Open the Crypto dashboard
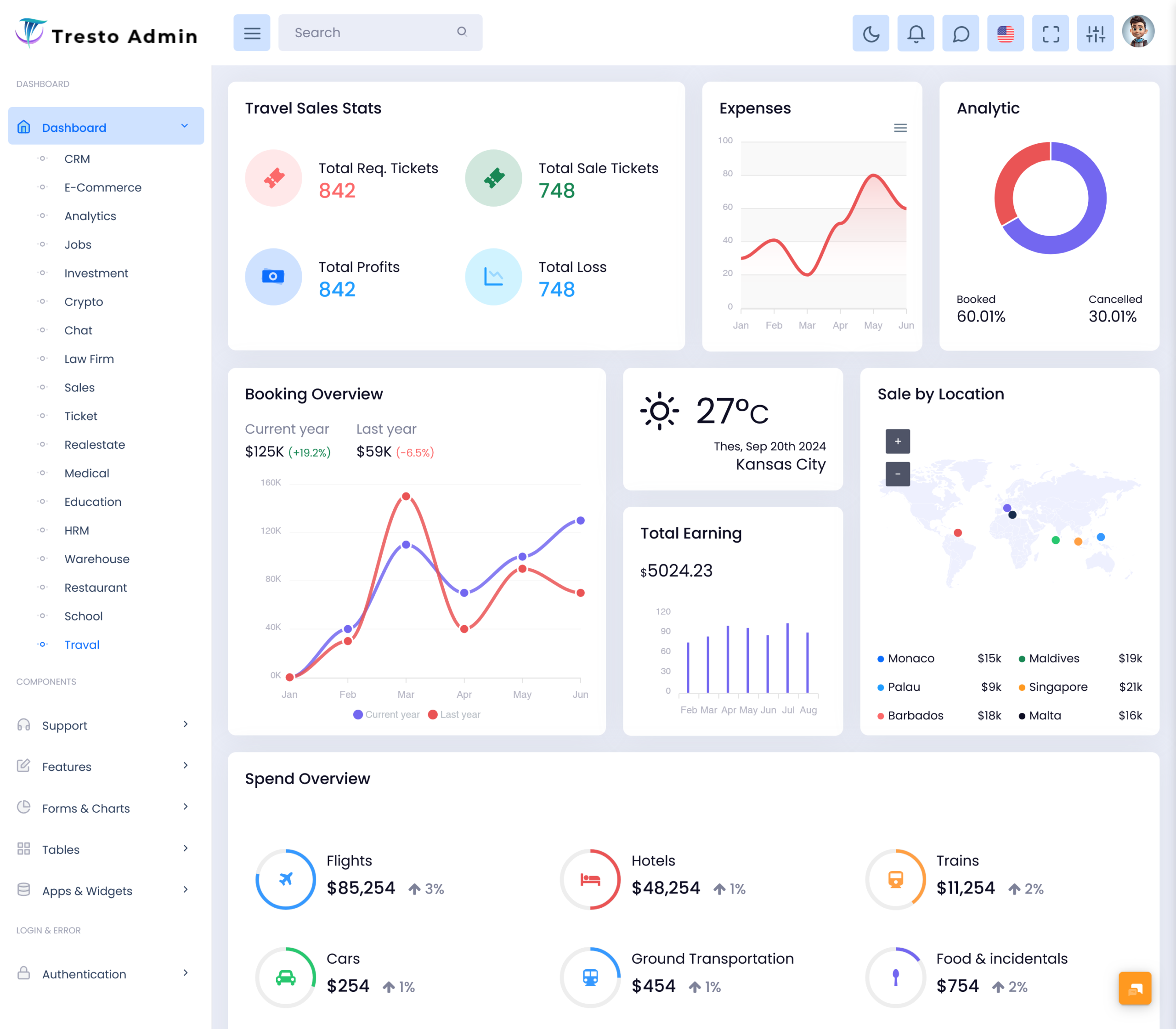The height and width of the screenshot is (1029, 1176). coord(83,302)
